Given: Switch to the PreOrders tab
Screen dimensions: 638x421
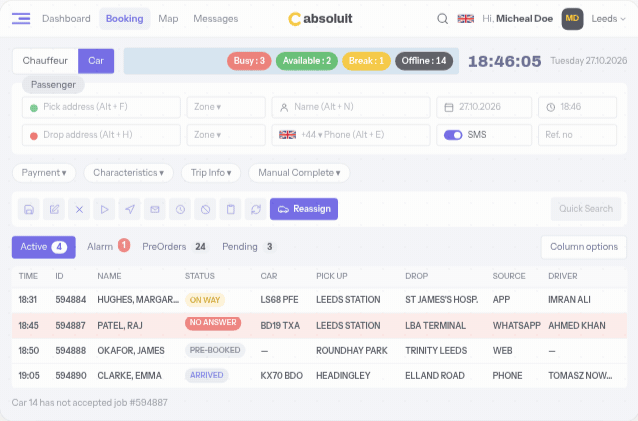Looking at the screenshot, I should pyautogui.click(x=175, y=247).
